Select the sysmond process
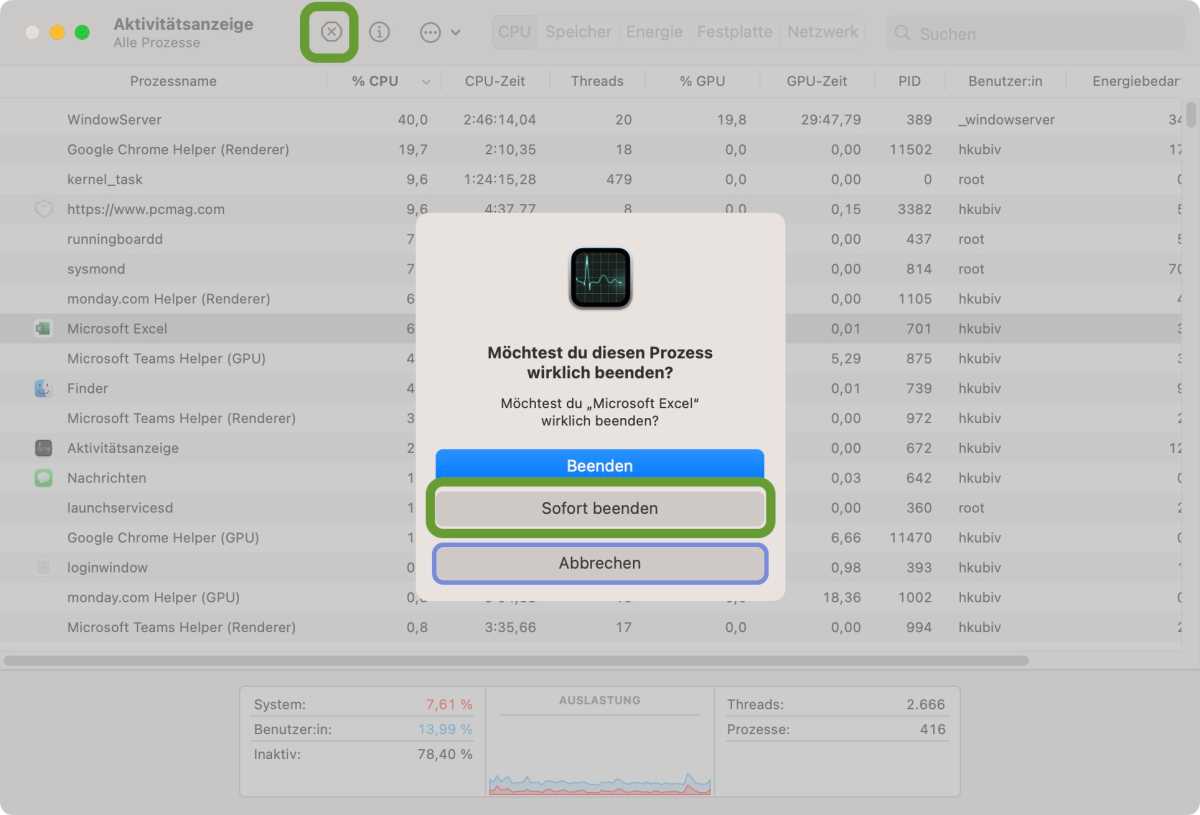 (96, 269)
